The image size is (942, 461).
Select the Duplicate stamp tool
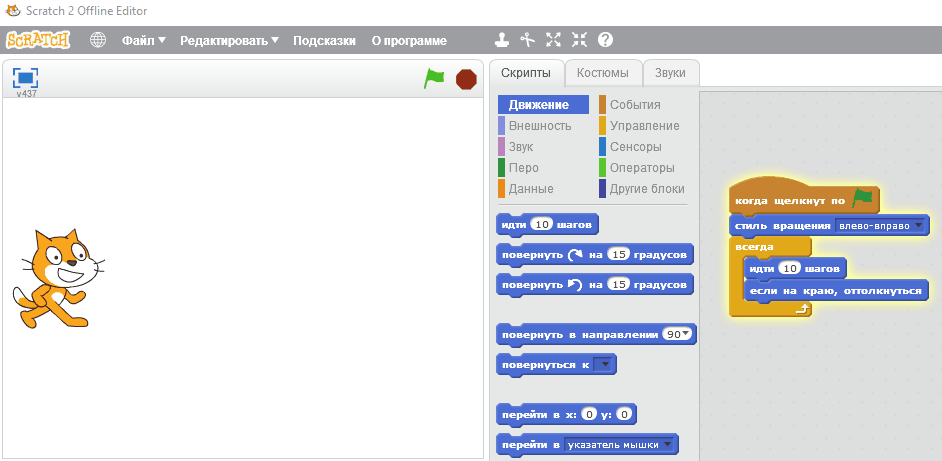click(503, 41)
